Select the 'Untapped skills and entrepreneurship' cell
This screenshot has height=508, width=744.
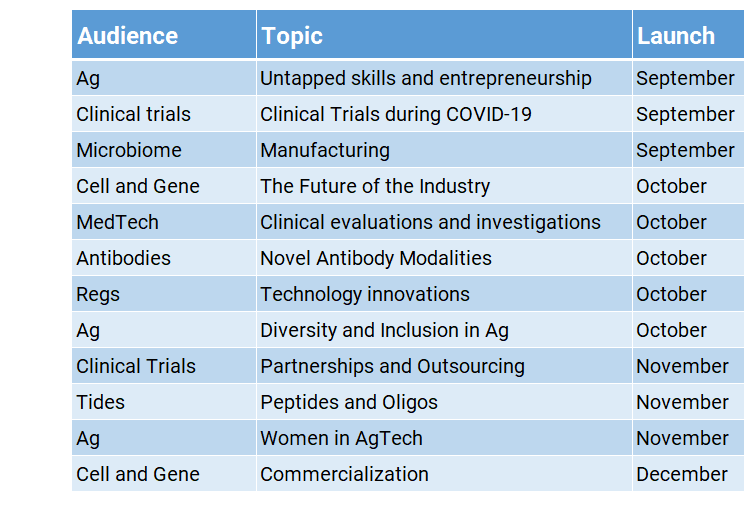(x=426, y=78)
